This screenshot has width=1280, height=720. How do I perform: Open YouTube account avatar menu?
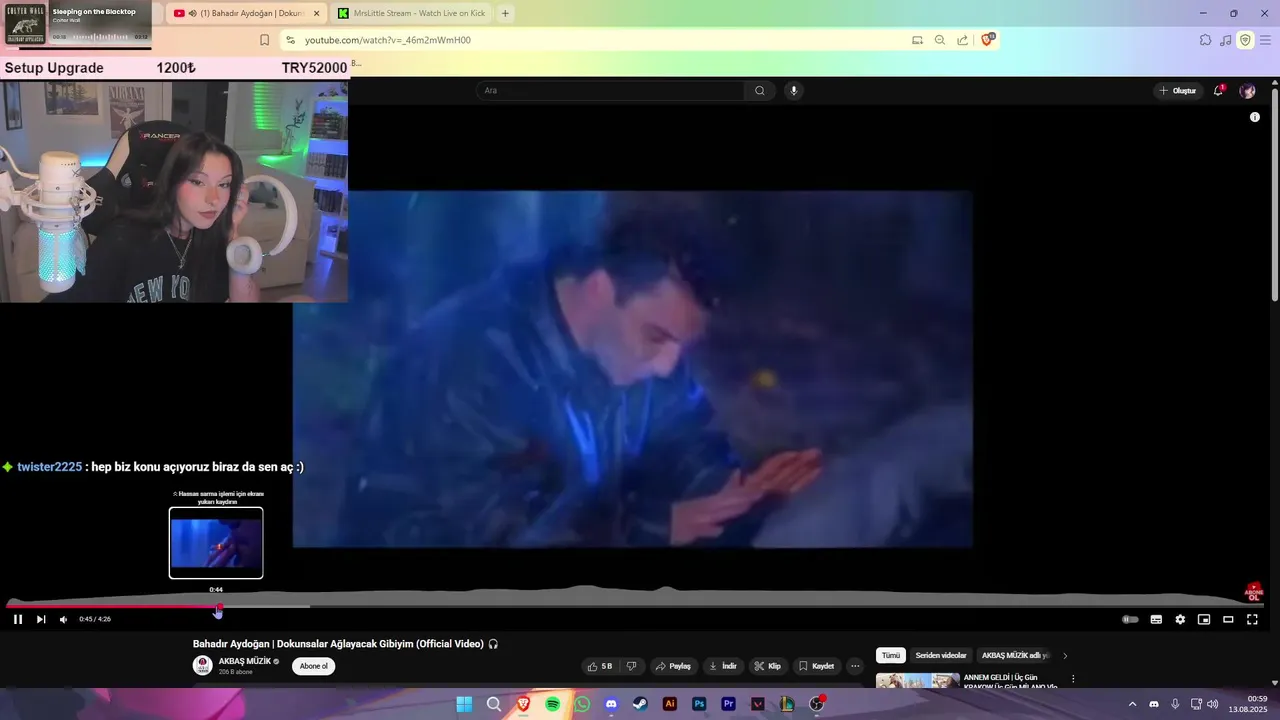click(x=1247, y=91)
